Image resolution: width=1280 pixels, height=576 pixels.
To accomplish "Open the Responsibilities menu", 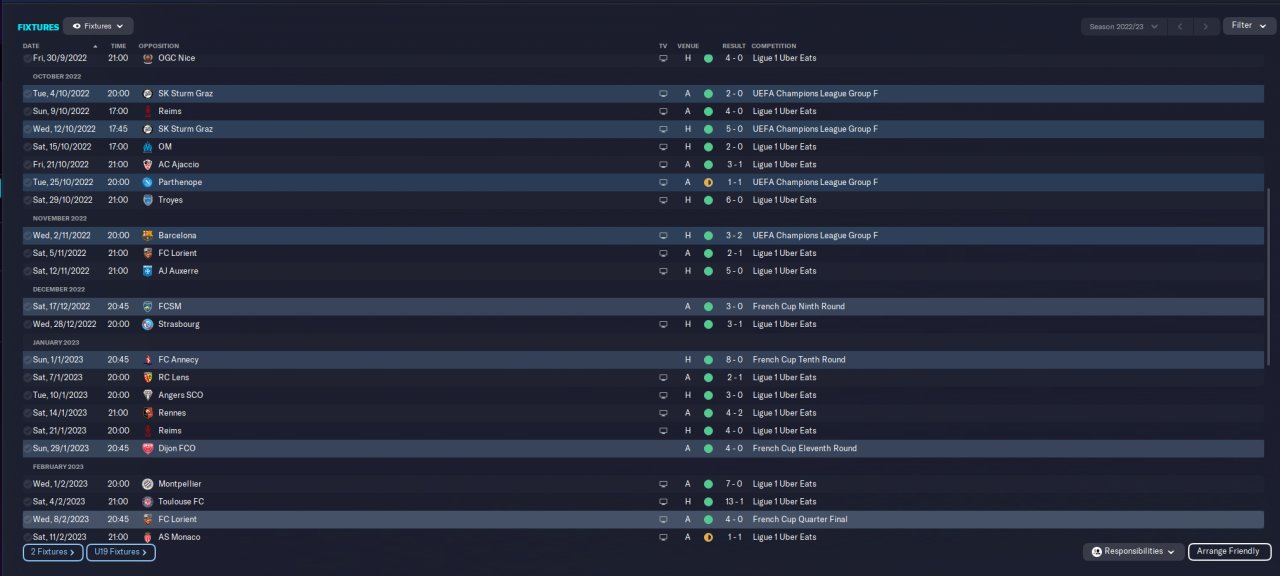I will [1133, 551].
